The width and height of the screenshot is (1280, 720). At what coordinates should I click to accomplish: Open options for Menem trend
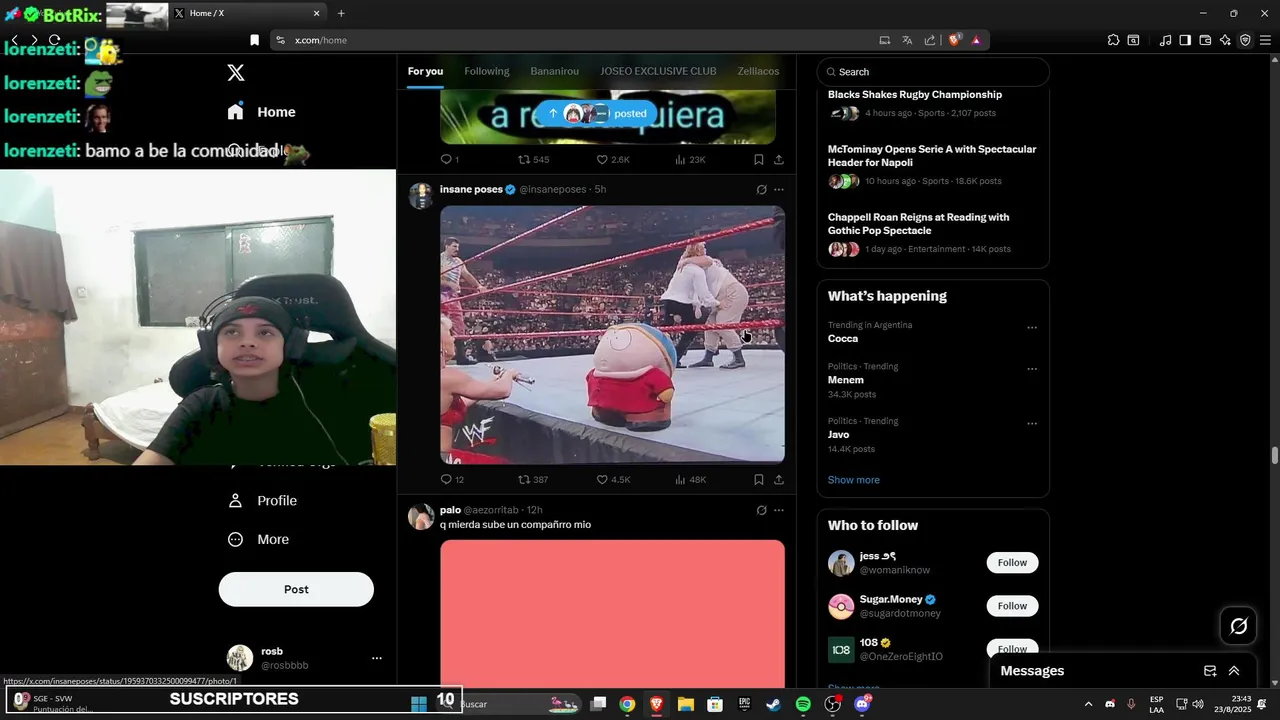[1032, 369]
